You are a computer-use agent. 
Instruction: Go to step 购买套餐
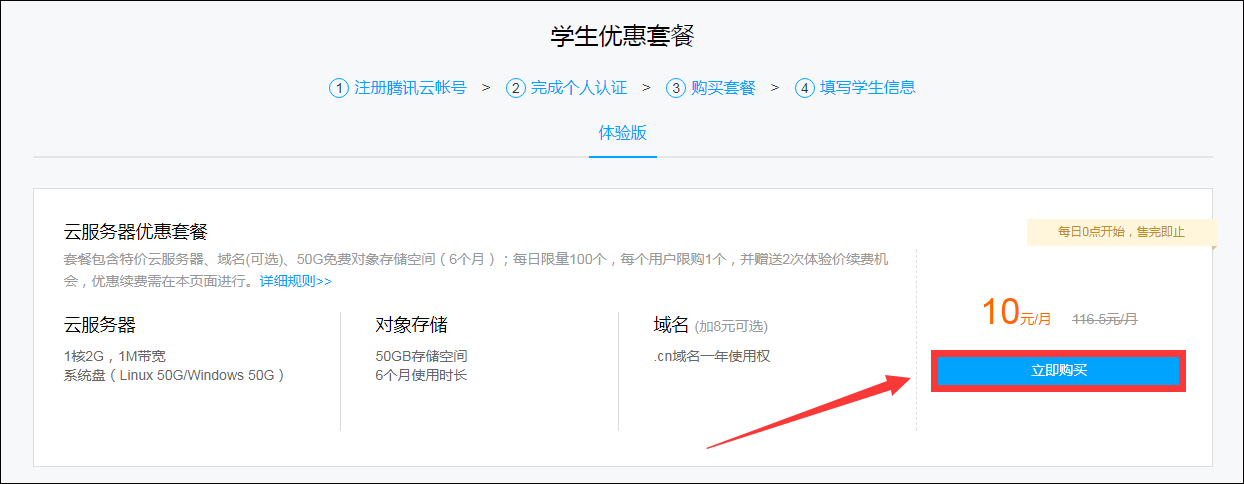(723, 87)
